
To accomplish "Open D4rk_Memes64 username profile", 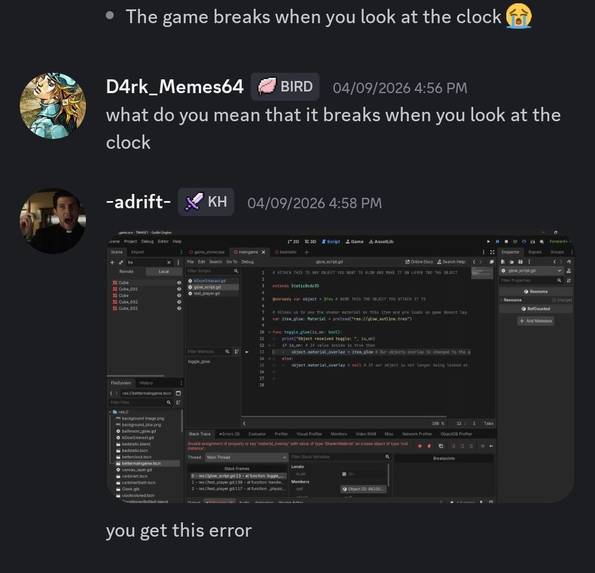I will (x=175, y=87).
